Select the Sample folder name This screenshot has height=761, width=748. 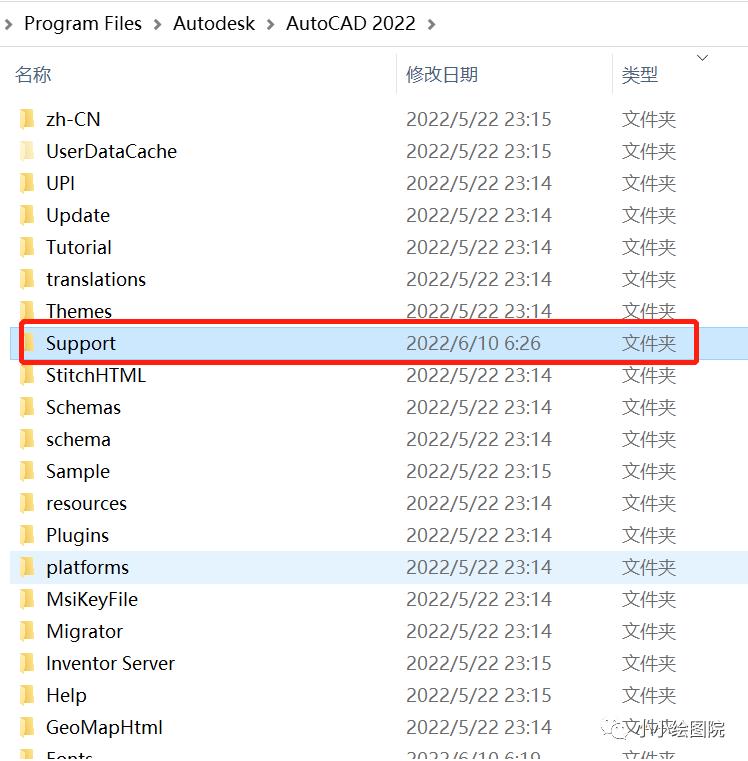click(x=78, y=472)
